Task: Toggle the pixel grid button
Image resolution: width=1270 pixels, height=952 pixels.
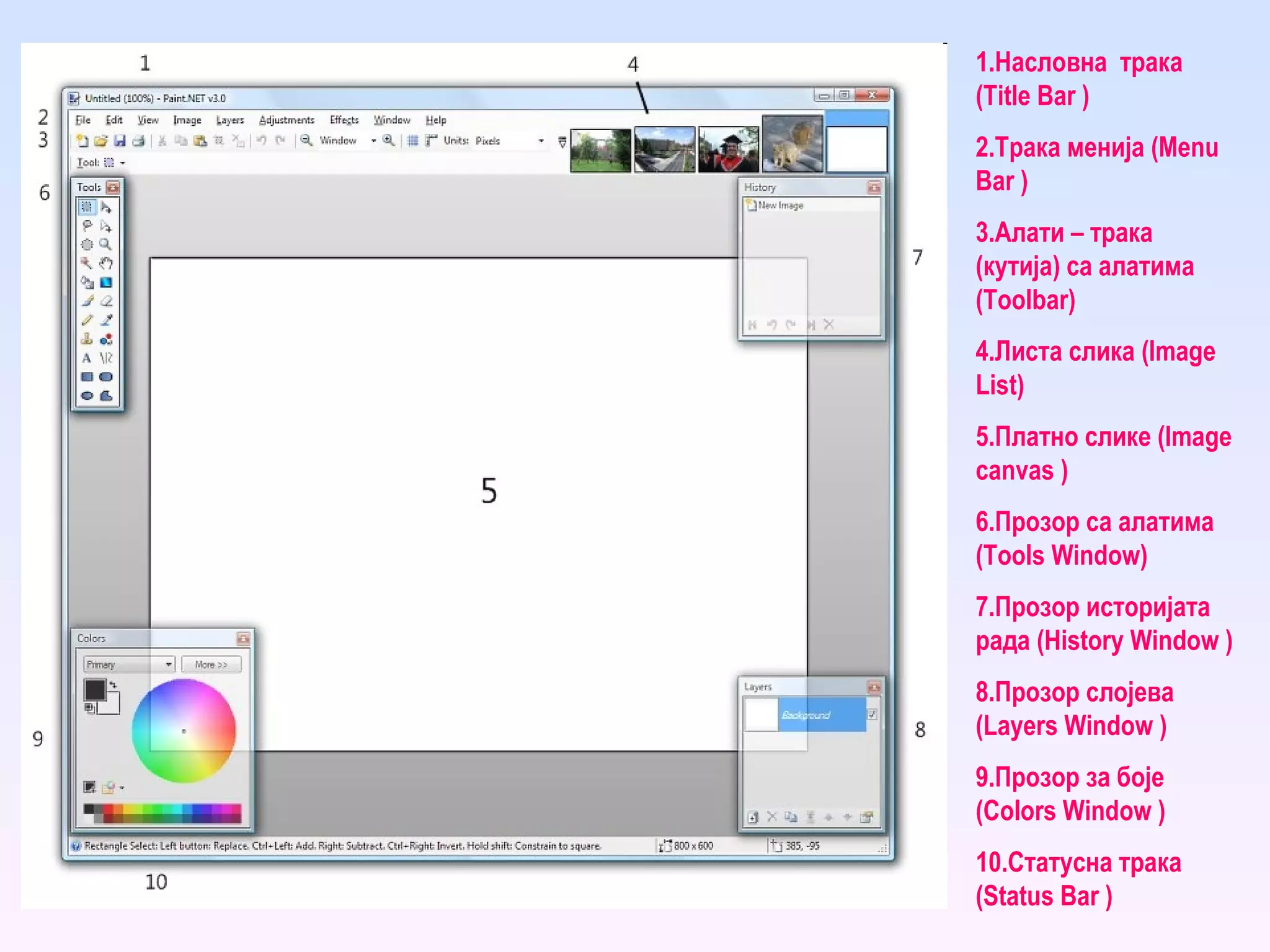Action: (413, 141)
